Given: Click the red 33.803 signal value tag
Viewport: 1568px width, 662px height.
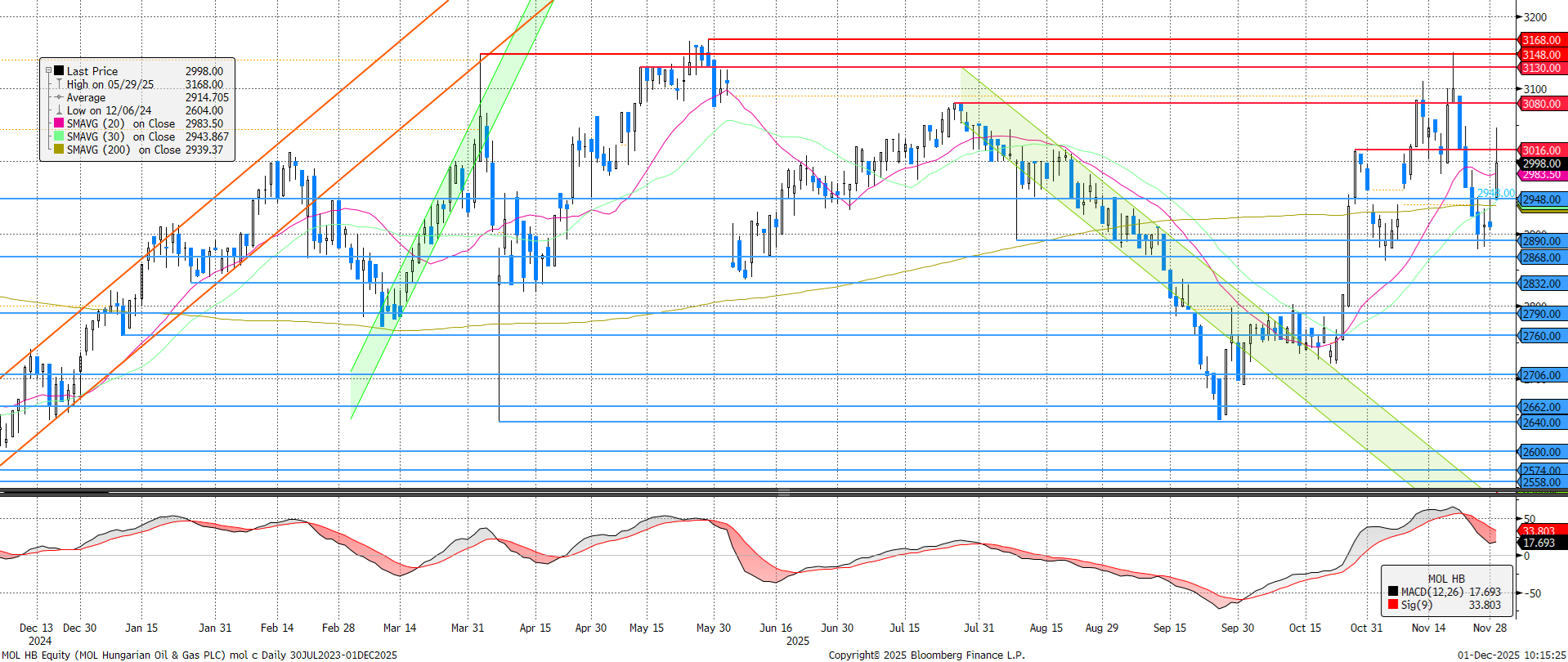Looking at the screenshot, I should [x=1541, y=530].
